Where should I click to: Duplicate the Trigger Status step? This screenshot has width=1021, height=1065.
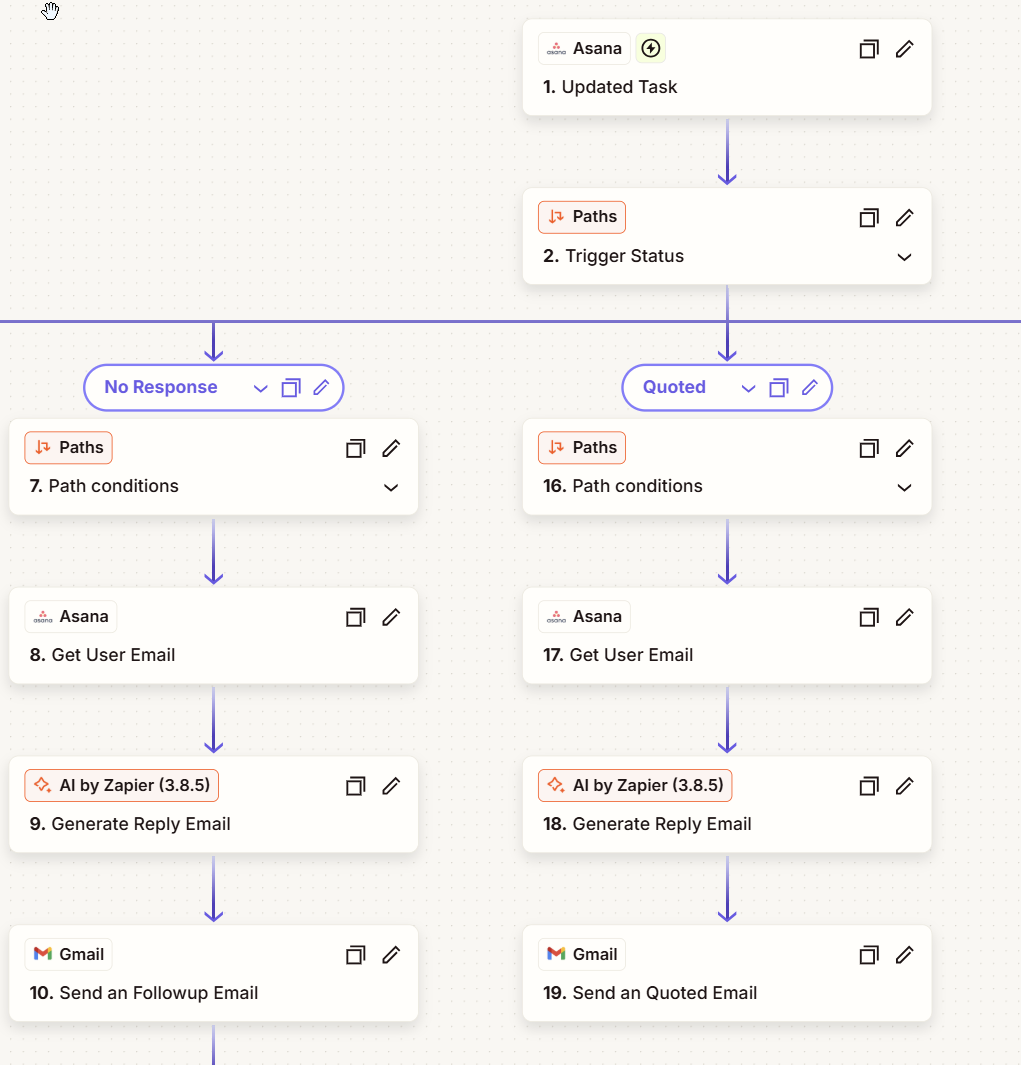coord(869,218)
